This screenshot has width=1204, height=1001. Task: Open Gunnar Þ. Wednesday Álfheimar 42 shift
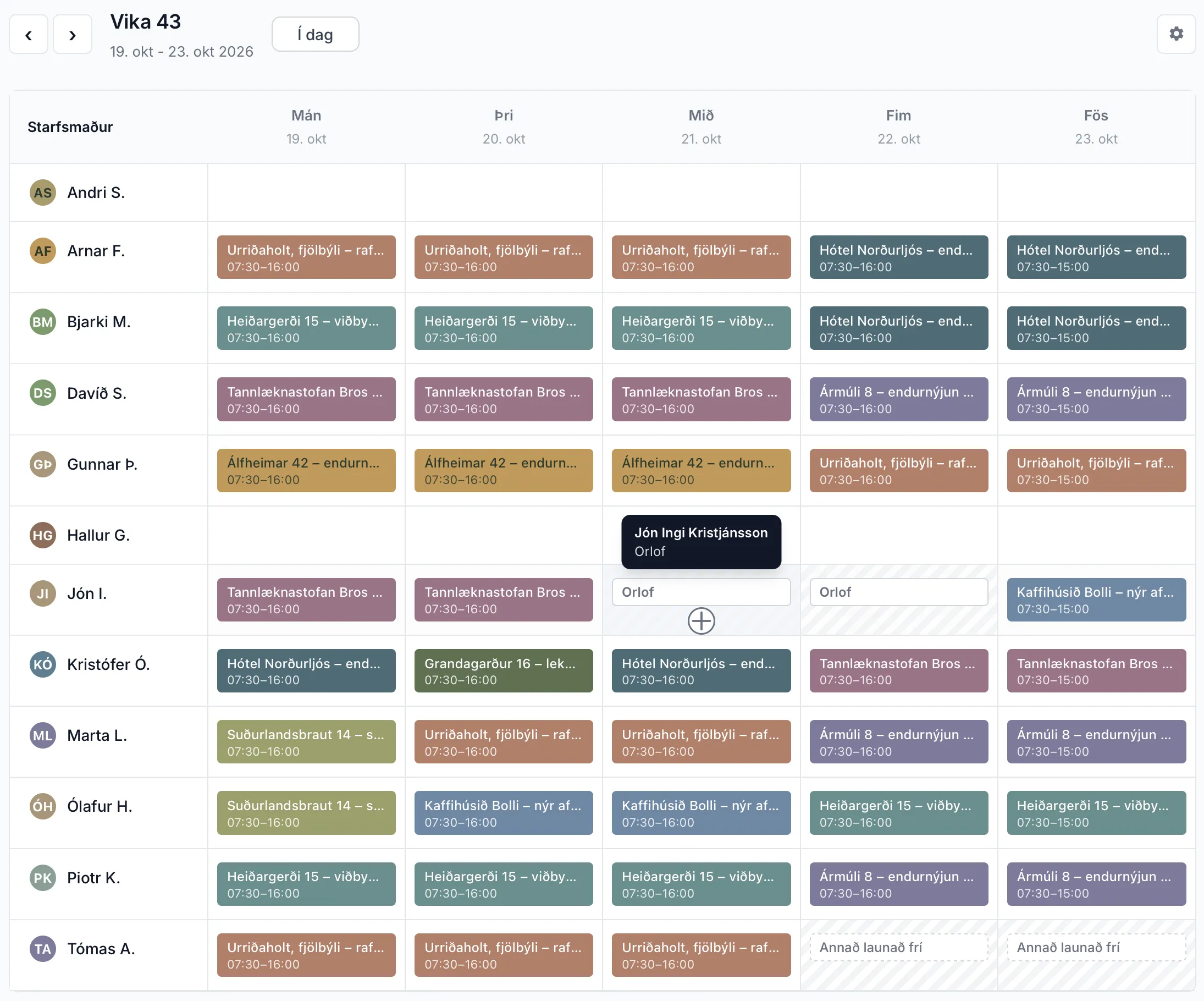[x=701, y=470]
